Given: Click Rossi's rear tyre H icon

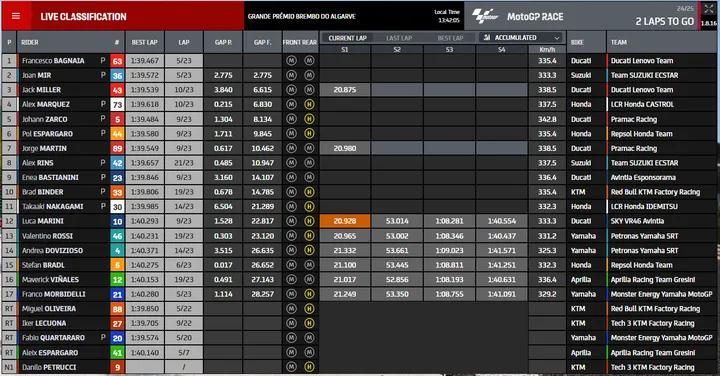Looking at the screenshot, I should pyautogui.click(x=309, y=236).
